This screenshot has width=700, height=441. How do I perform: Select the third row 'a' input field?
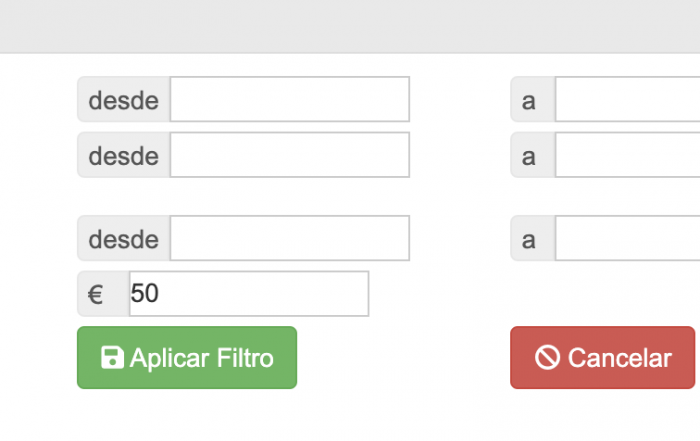pyautogui.click(x=628, y=238)
